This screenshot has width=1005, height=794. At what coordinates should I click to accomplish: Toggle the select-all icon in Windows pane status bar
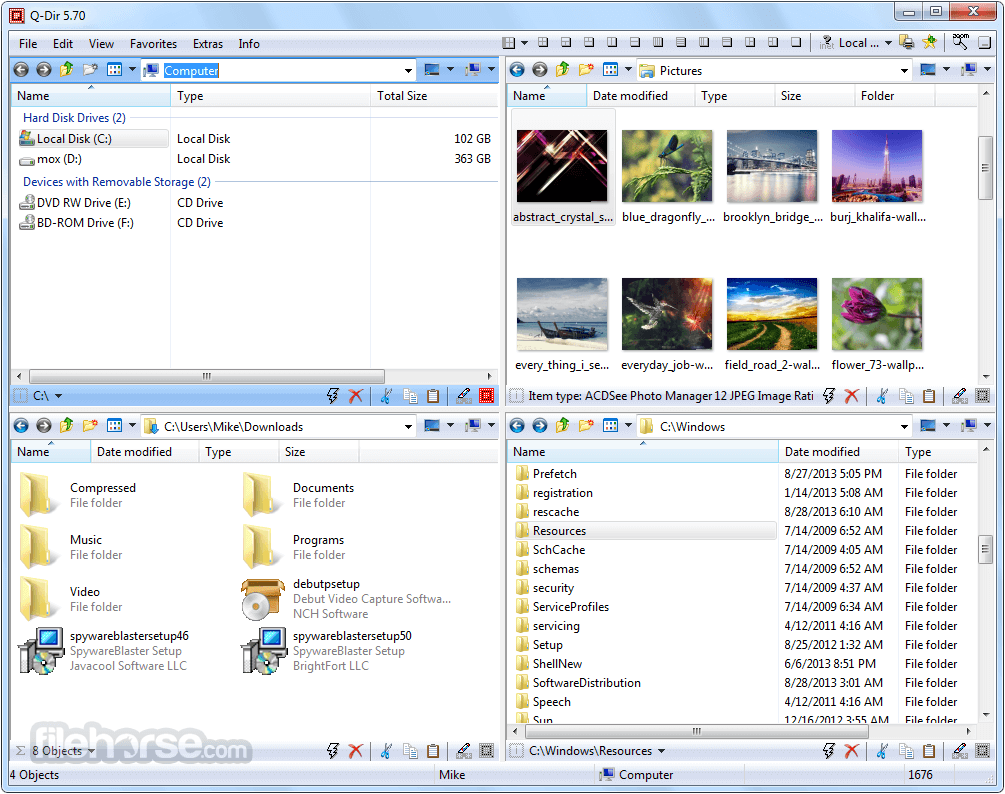coord(982,751)
